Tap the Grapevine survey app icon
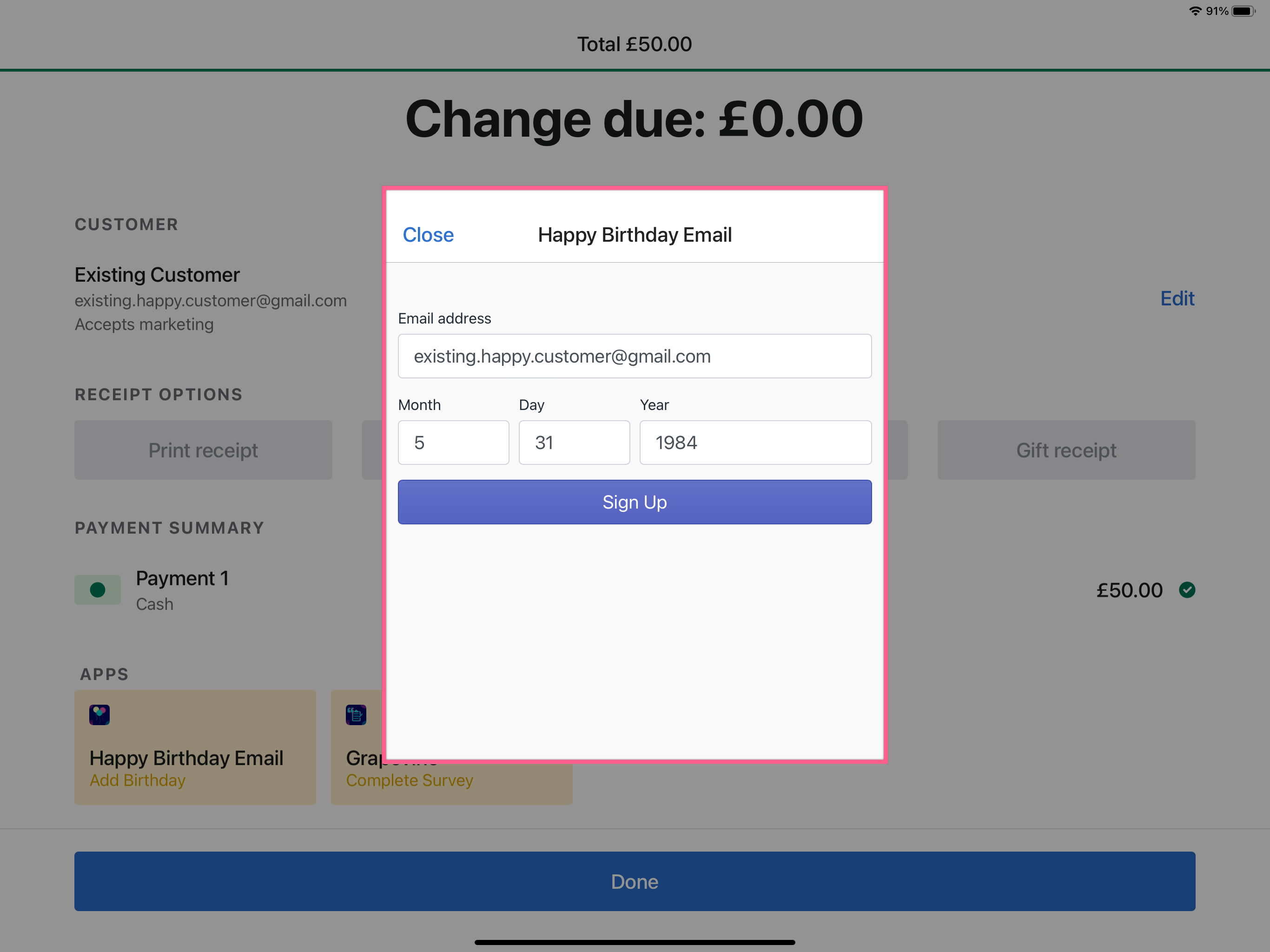1270x952 pixels. (x=356, y=715)
